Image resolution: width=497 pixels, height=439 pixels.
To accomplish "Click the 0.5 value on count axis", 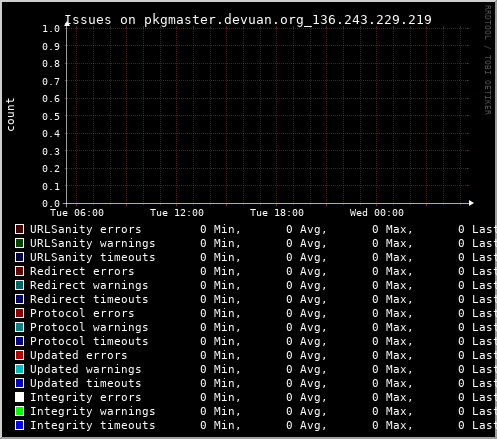I will pyautogui.click(x=51, y=116).
